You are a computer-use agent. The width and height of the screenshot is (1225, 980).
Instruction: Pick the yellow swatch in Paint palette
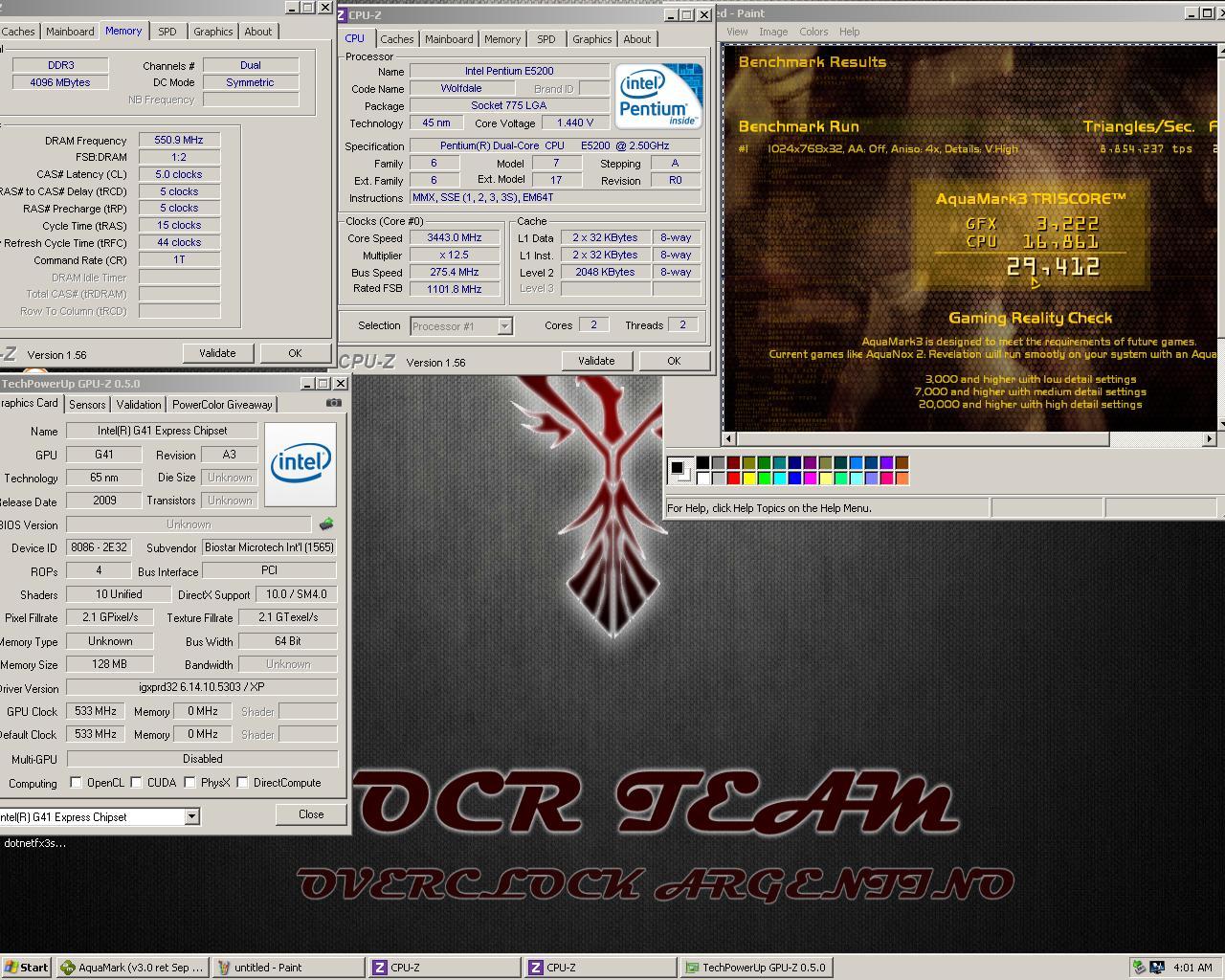(x=748, y=478)
